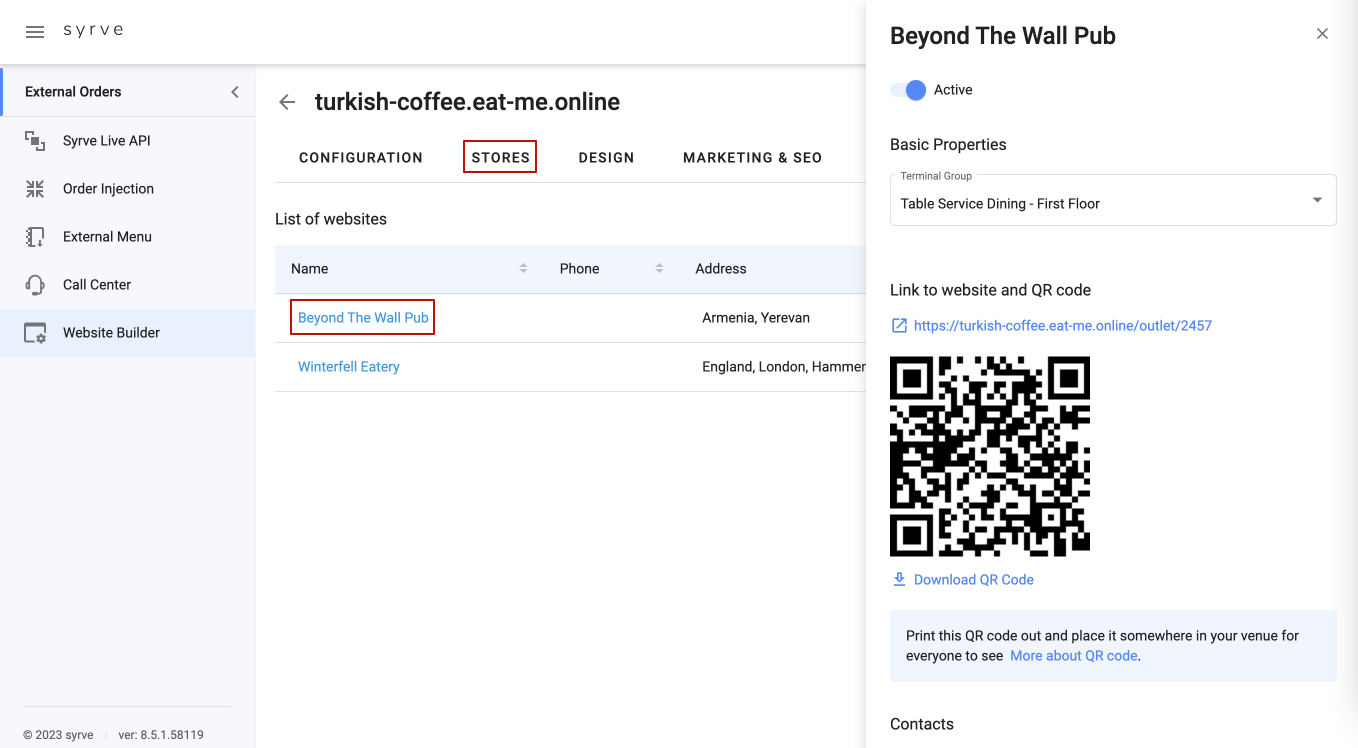This screenshot has height=748, width=1358.
Task: Click the QR code image
Action: pos(989,456)
